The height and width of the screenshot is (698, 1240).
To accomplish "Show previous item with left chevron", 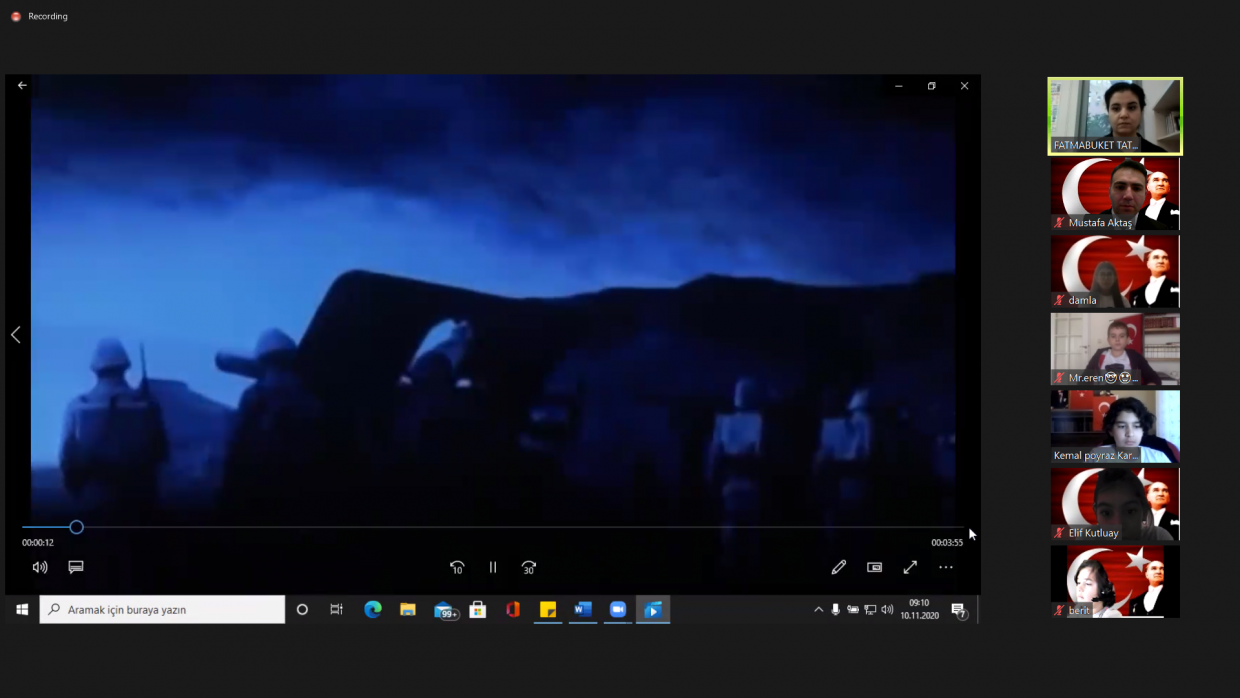I will (x=15, y=335).
